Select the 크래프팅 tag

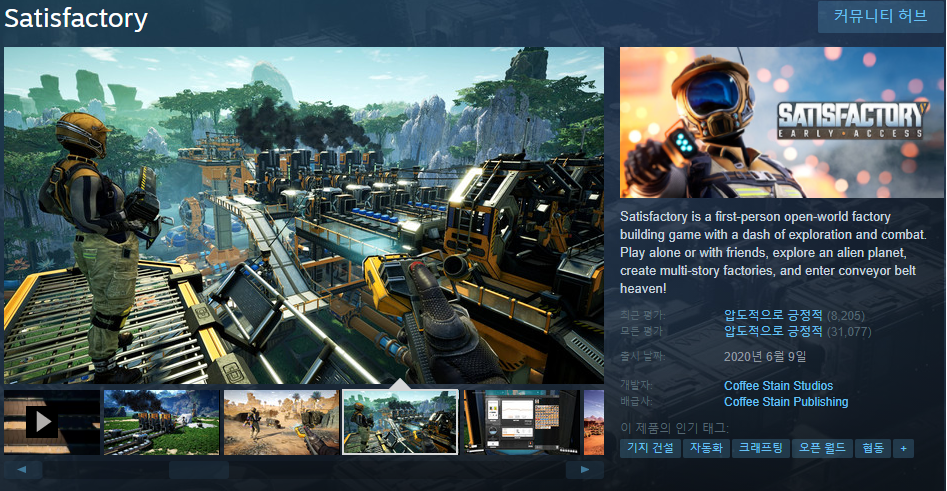[x=761, y=448]
